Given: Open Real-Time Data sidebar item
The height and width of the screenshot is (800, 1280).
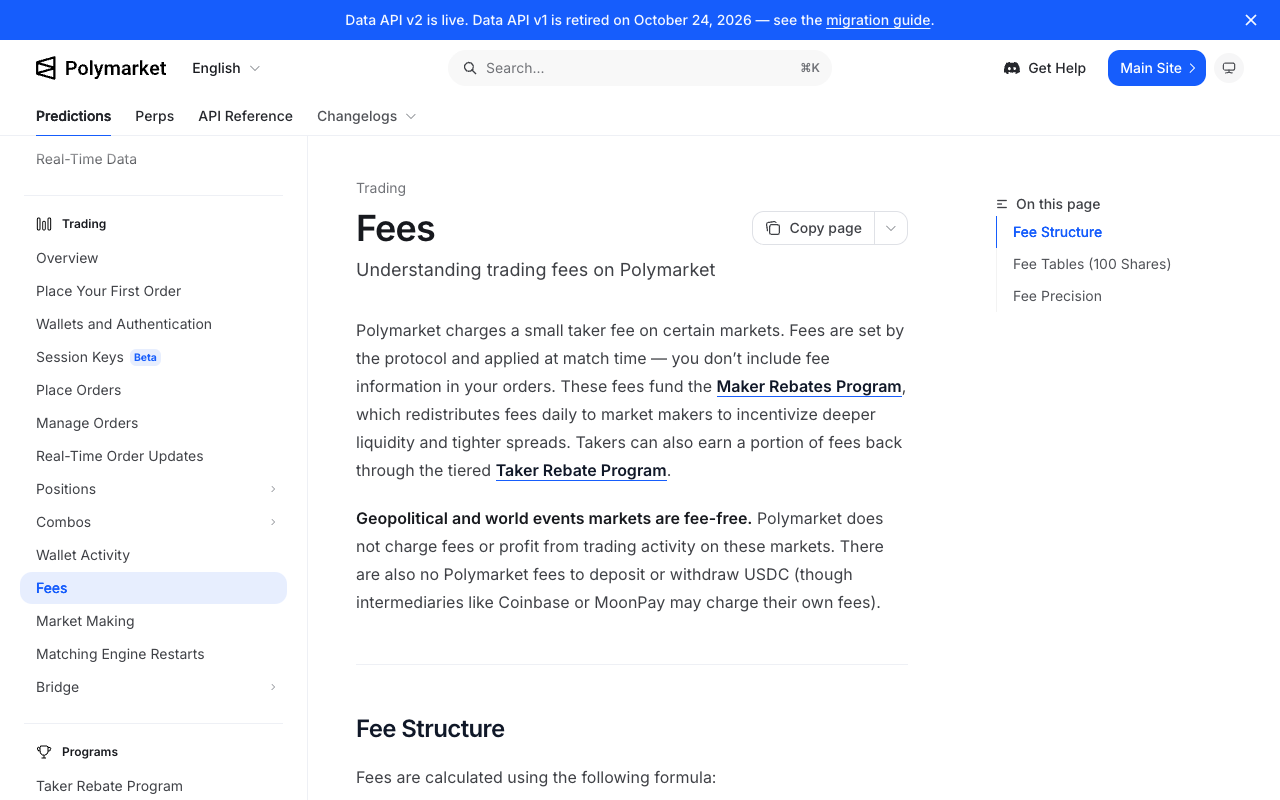Looking at the screenshot, I should coord(153,159).
